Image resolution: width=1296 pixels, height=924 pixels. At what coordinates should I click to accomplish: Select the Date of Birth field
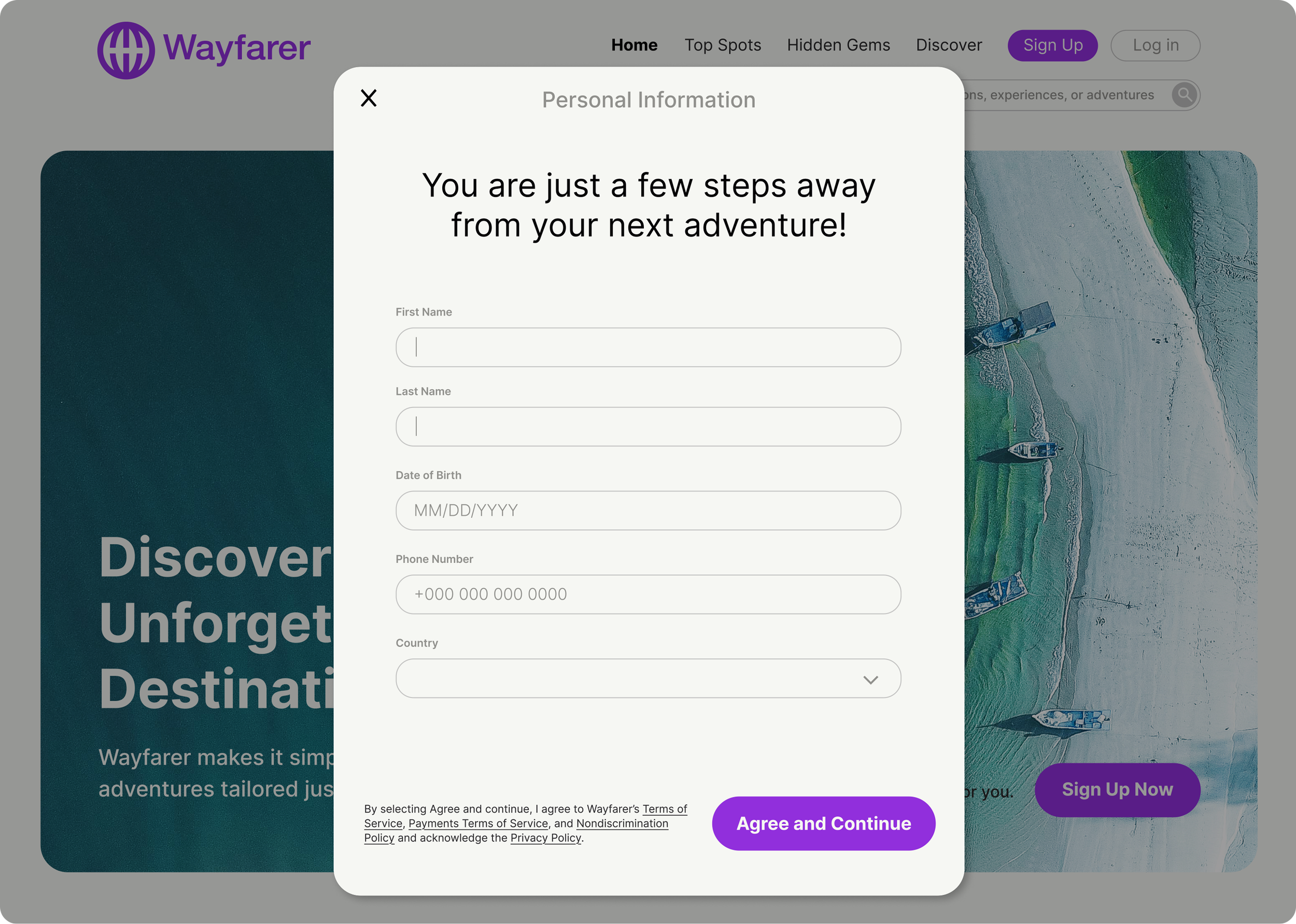(647, 510)
